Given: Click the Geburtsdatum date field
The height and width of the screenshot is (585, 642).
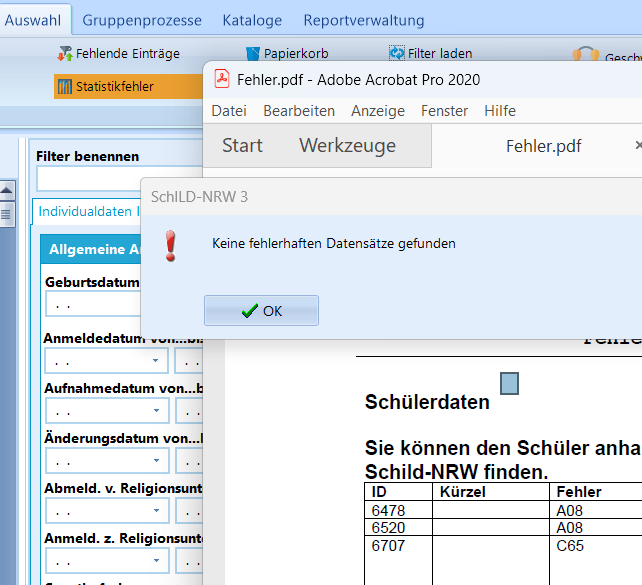Looking at the screenshot, I should (x=93, y=305).
